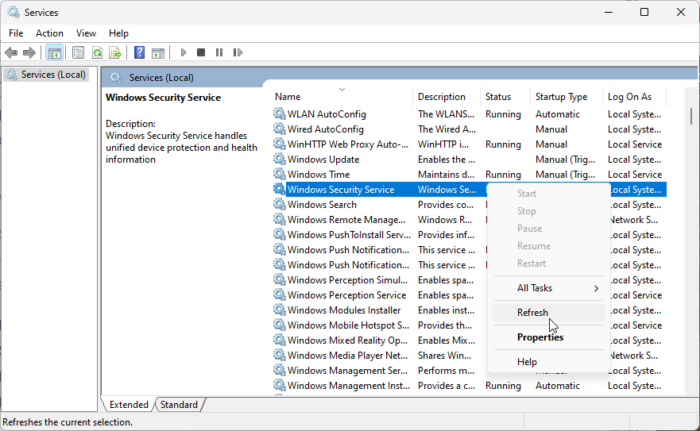Image resolution: width=700 pixels, height=431 pixels.
Task: Click the Services app icon in title bar
Action: coord(13,12)
